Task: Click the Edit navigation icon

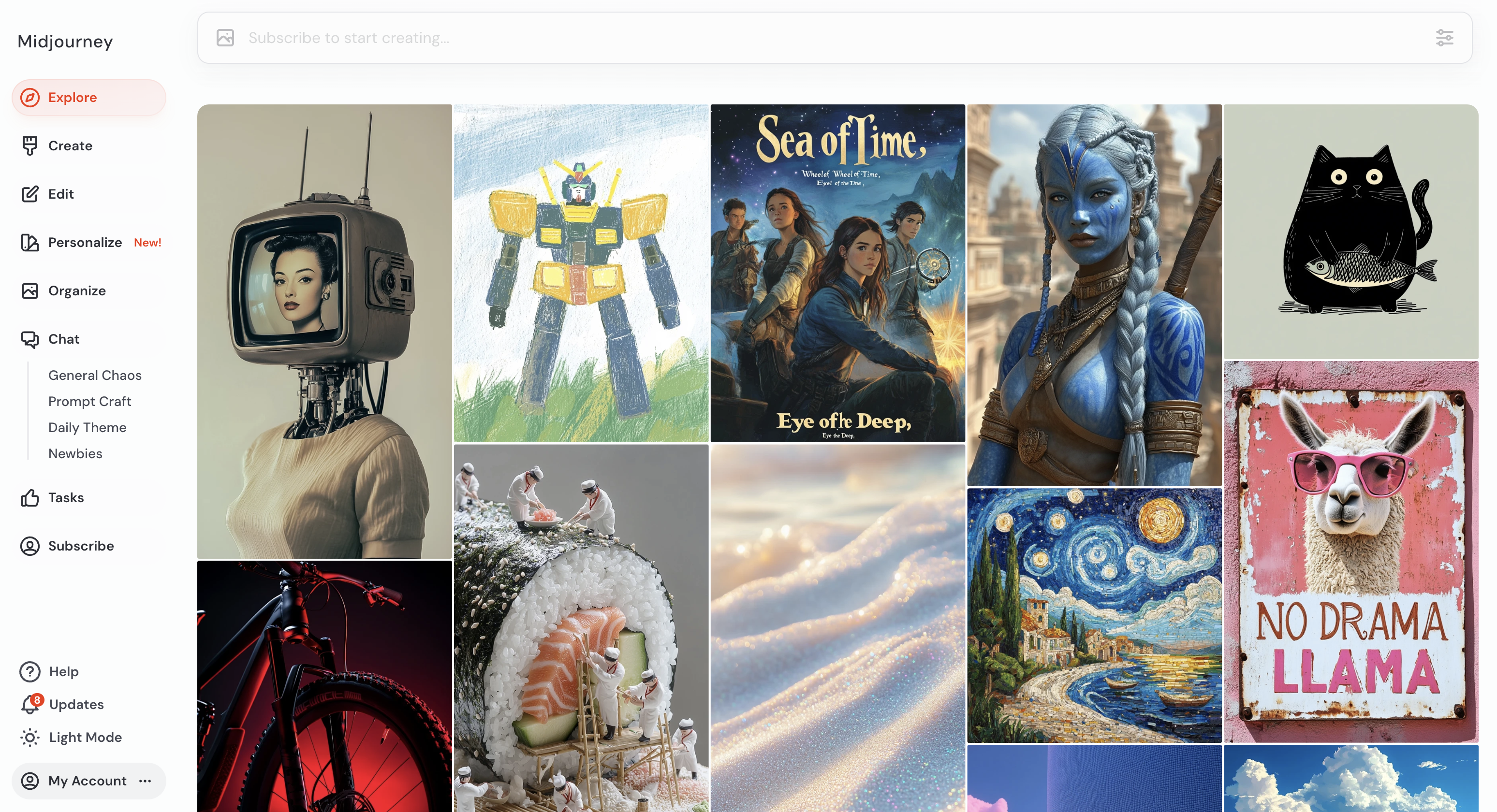Action: pos(29,193)
